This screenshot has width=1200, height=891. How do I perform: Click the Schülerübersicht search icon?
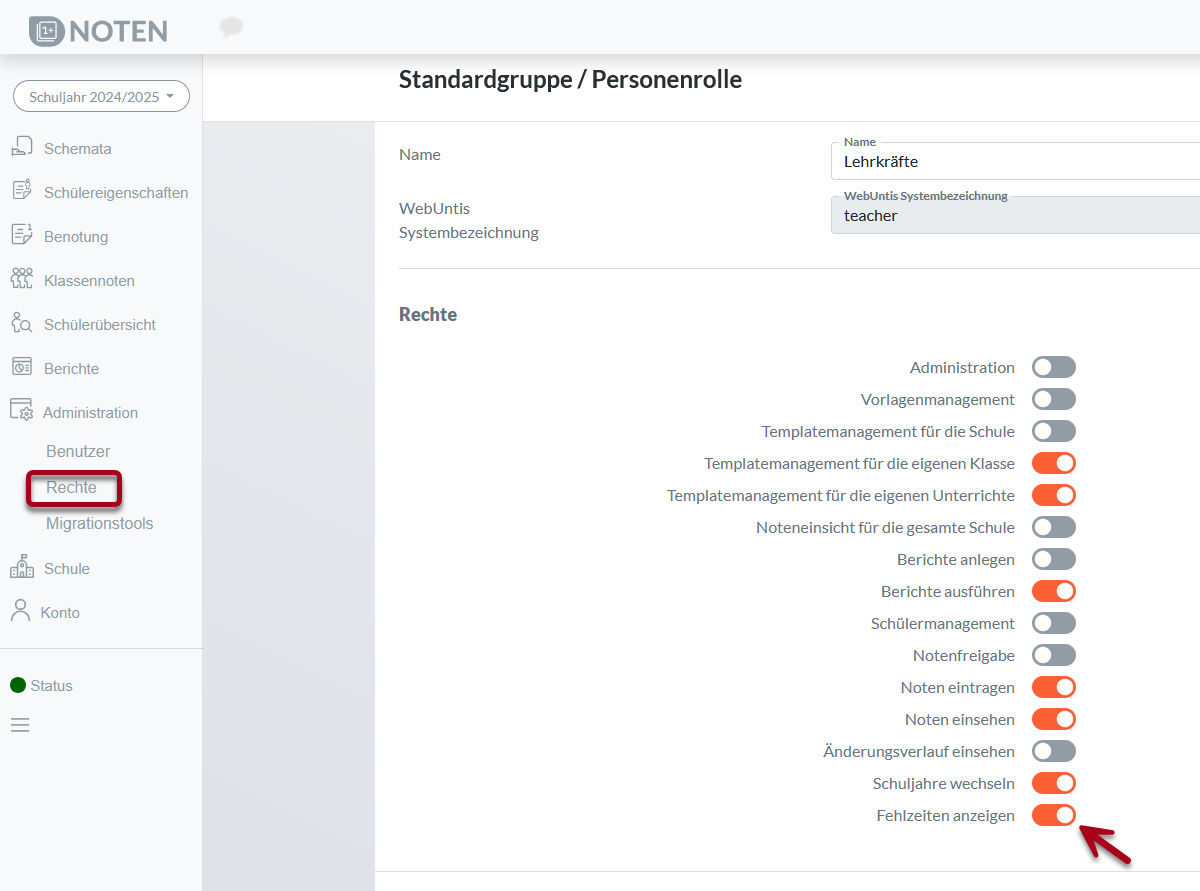click(x=22, y=323)
